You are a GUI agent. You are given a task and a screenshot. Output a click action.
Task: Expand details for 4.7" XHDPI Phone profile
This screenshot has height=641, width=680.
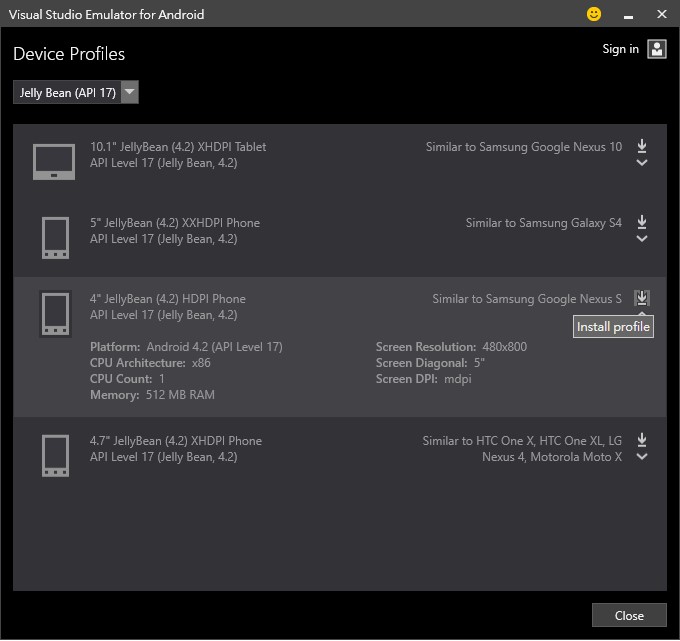click(642, 457)
